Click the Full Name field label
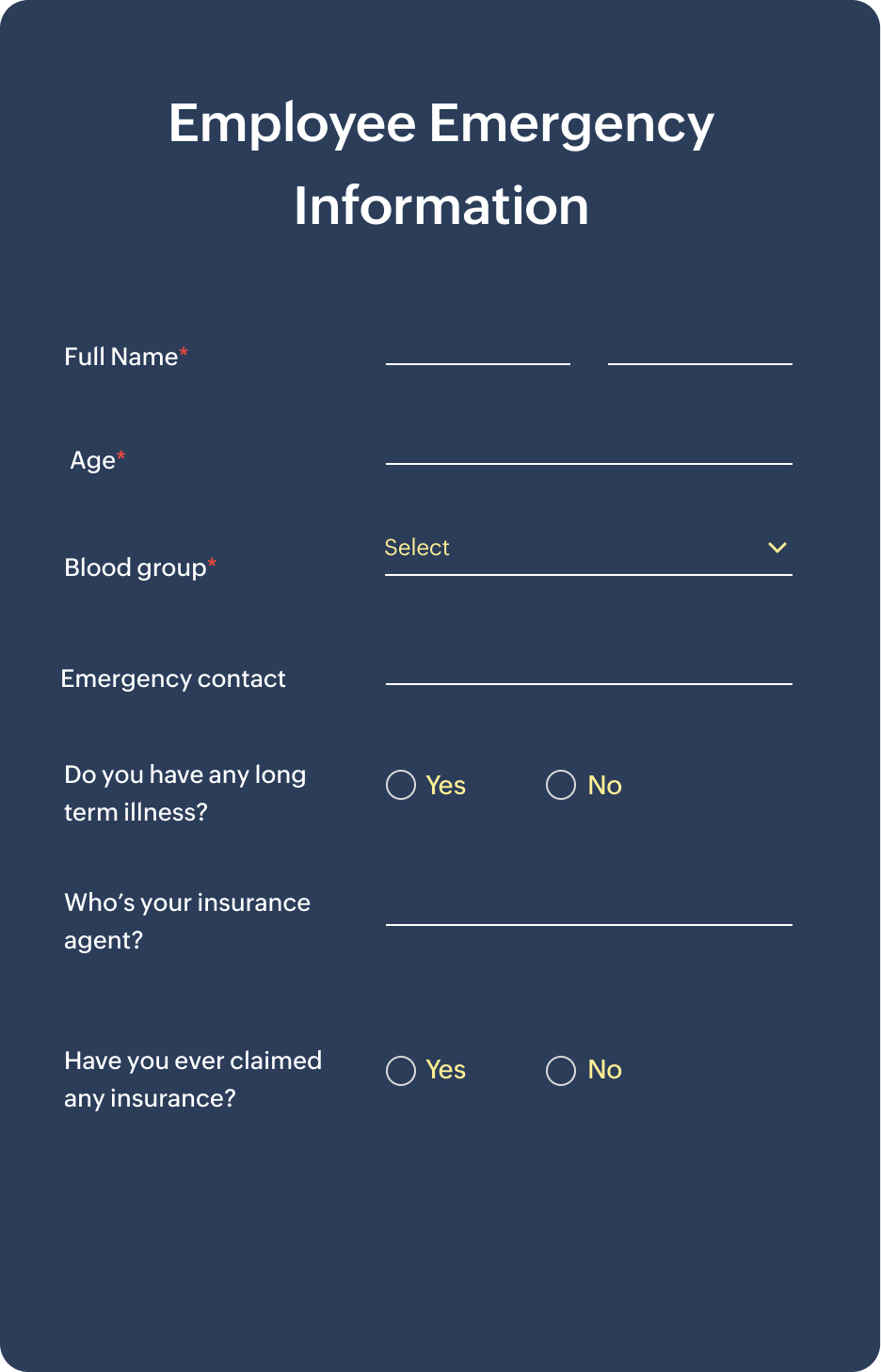The width and height of the screenshot is (881, 1372). (121, 357)
